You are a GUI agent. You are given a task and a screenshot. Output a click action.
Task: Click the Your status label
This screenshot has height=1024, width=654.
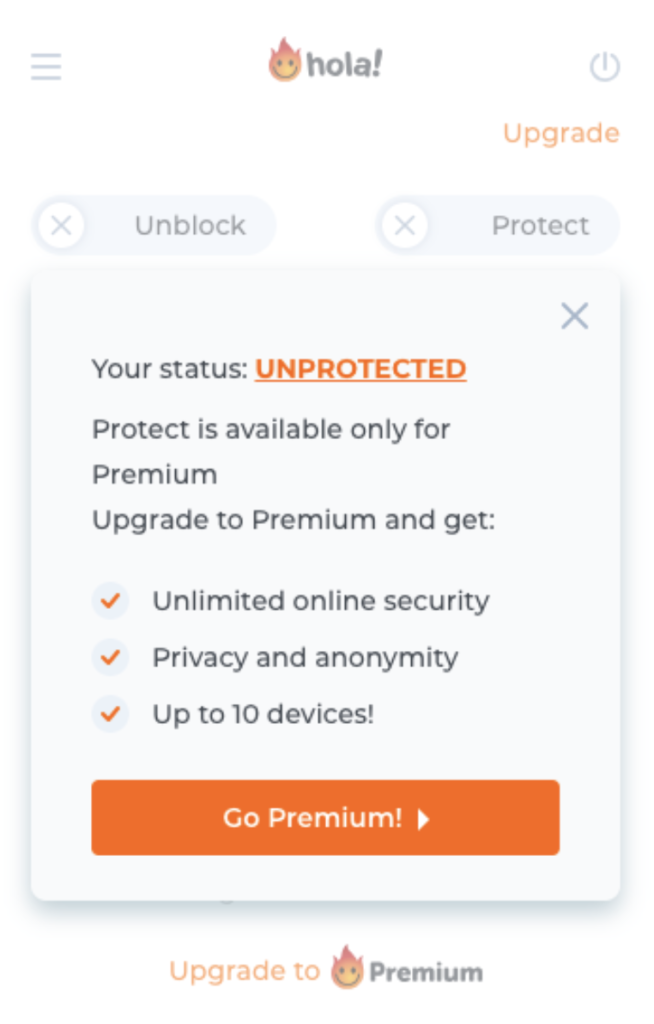(x=169, y=369)
